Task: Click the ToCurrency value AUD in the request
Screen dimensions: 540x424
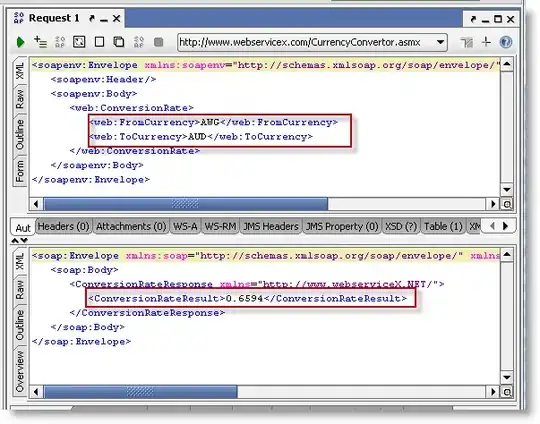Action: tap(197, 137)
